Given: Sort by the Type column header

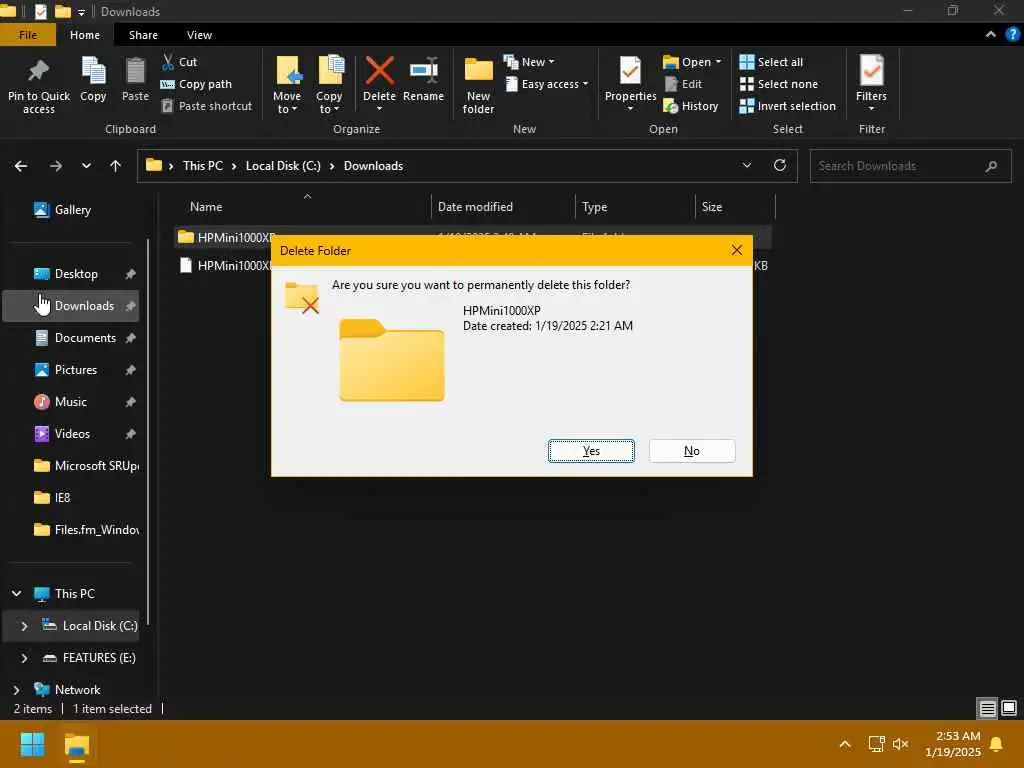Looking at the screenshot, I should [x=635, y=207].
